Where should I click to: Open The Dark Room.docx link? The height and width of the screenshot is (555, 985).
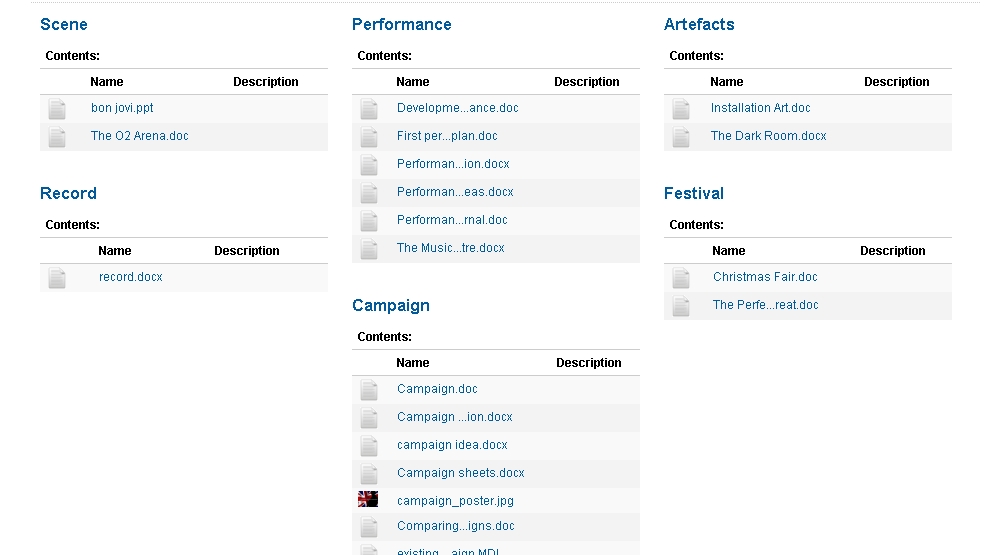pos(768,136)
